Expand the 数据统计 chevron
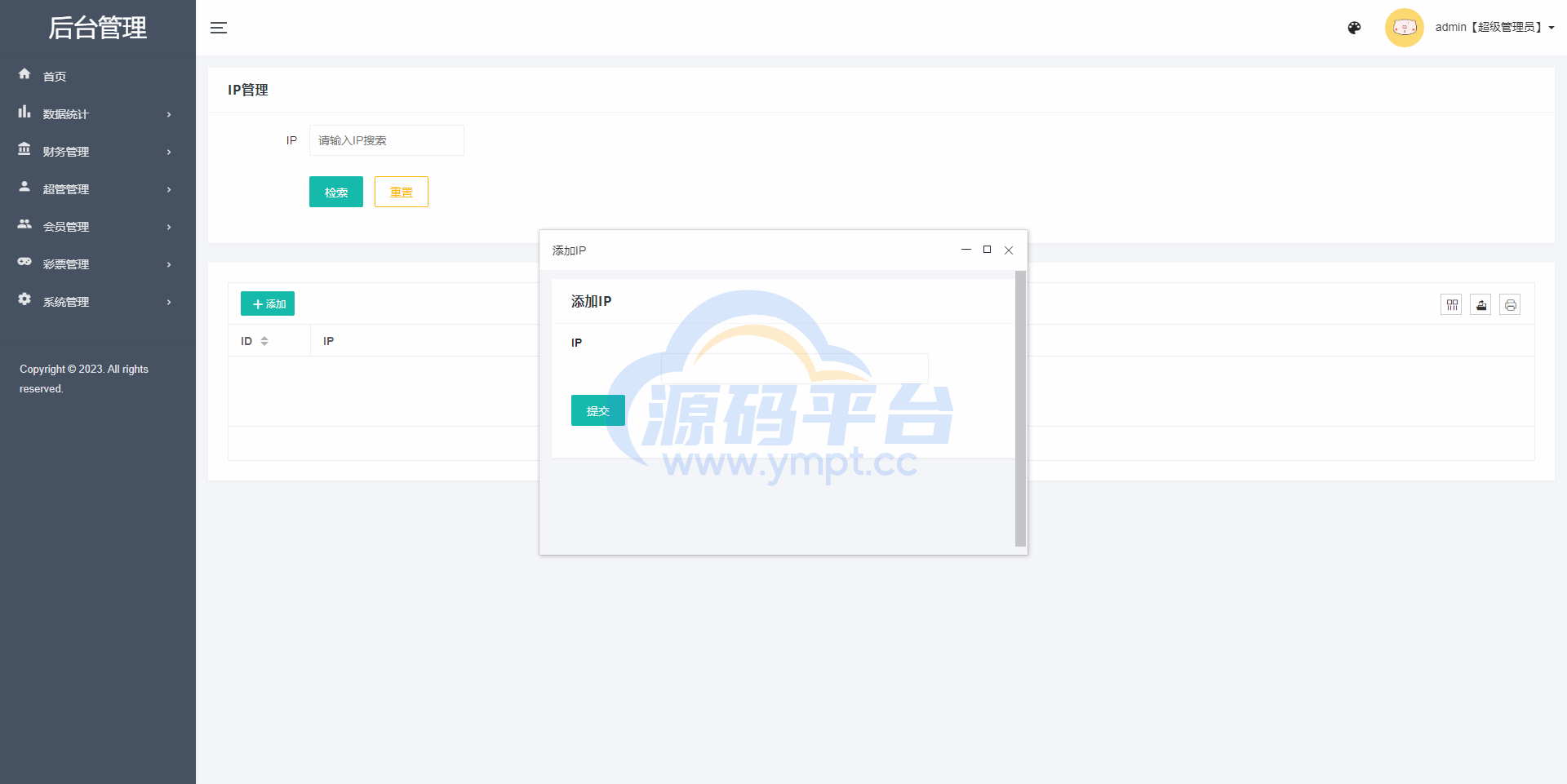Screen dimensions: 1567x784 click(169, 114)
